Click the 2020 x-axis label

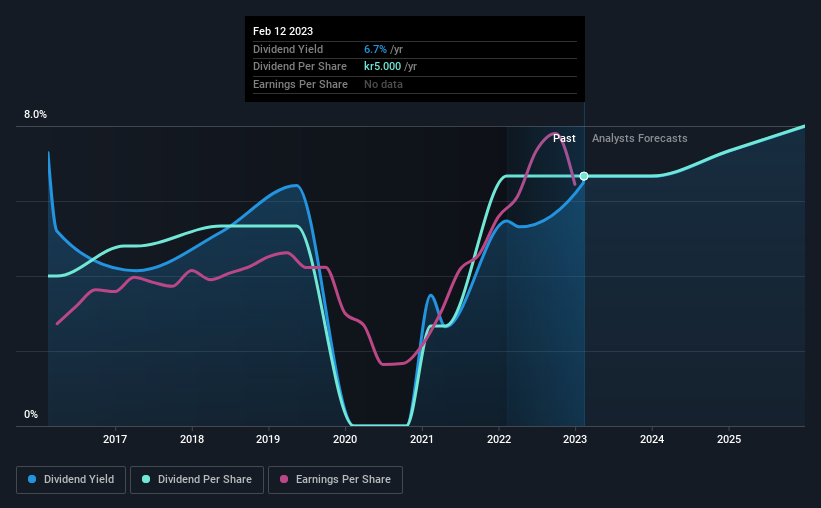pyautogui.click(x=345, y=439)
